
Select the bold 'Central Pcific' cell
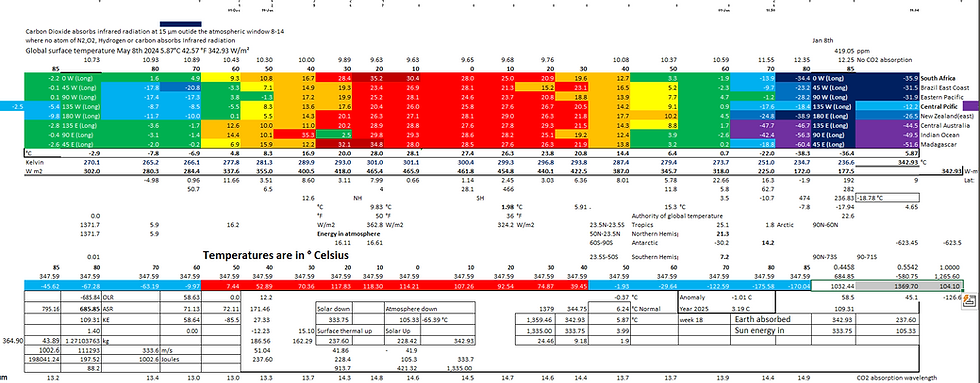coord(939,107)
